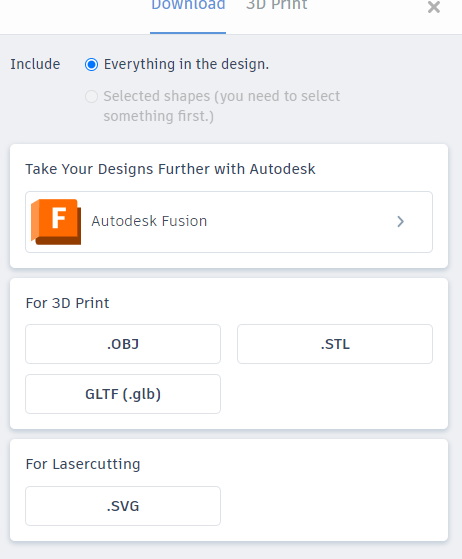
Task: Click the 'something first.)' second line of disabled option
Action: [x=159, y=116]
